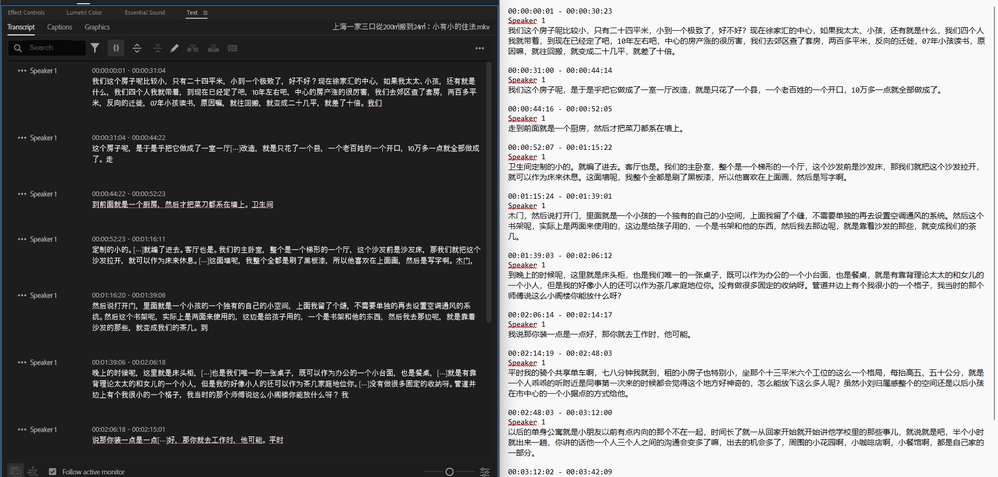The height and width of the screenshot is (477, 998).
Task: Click Speaker 1 label on the 00:02:06:18 segment
Action: click(43, 430)
